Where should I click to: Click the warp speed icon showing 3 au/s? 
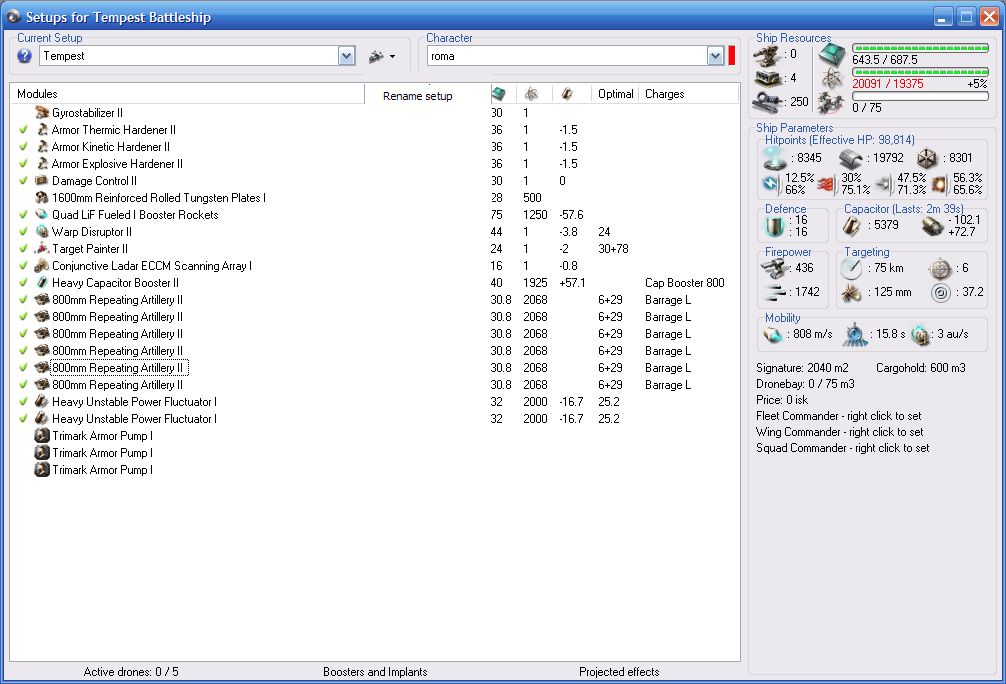920,334
